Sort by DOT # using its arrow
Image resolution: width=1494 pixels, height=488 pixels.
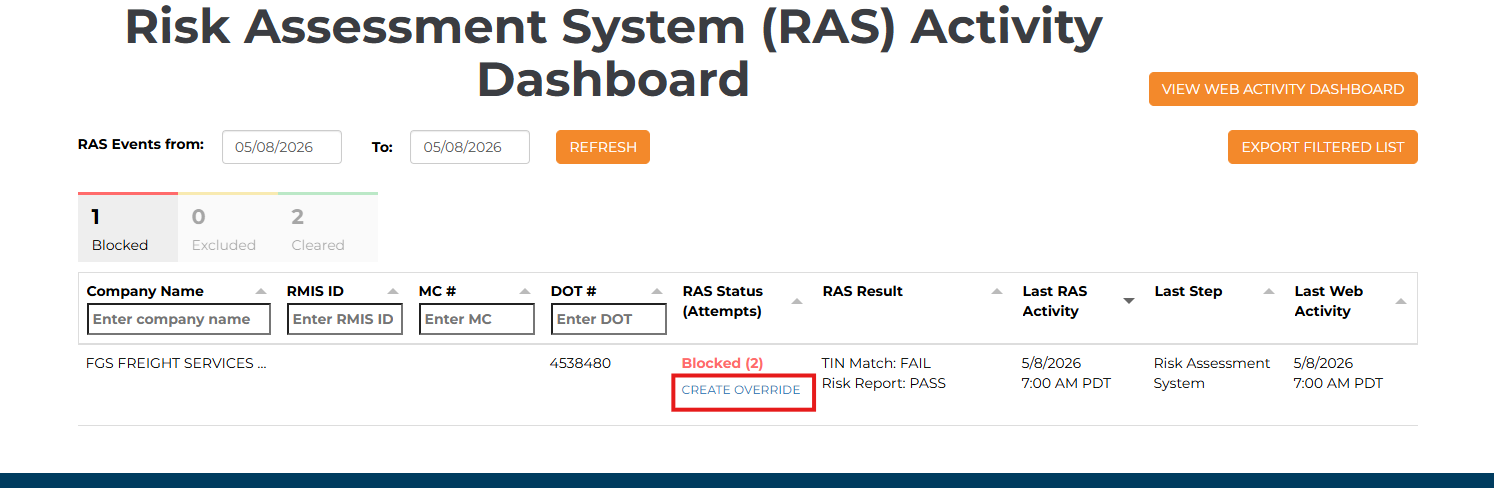click(657, 292)
